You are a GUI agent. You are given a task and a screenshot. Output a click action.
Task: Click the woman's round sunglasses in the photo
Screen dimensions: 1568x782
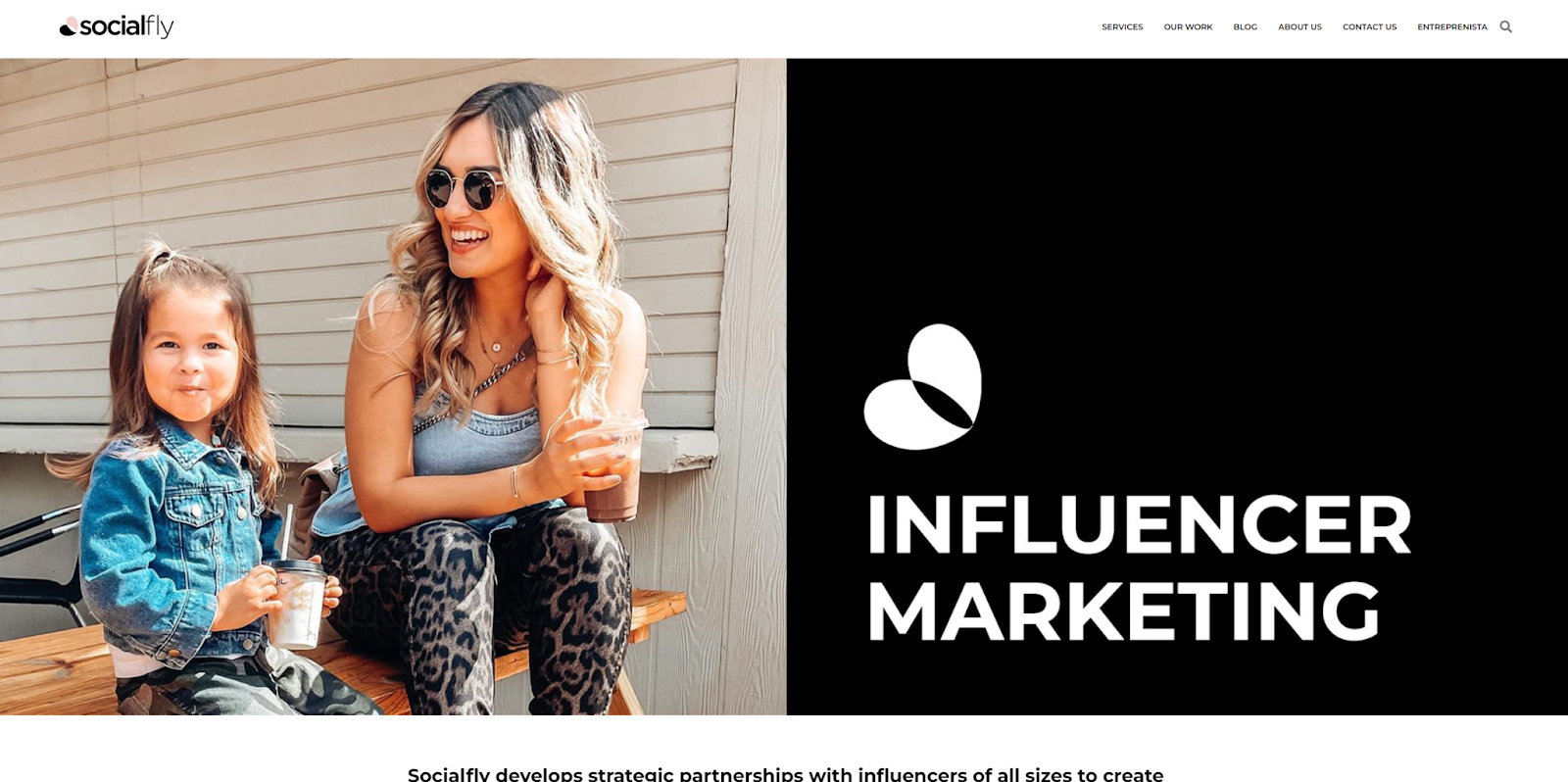tap(463, 188)
